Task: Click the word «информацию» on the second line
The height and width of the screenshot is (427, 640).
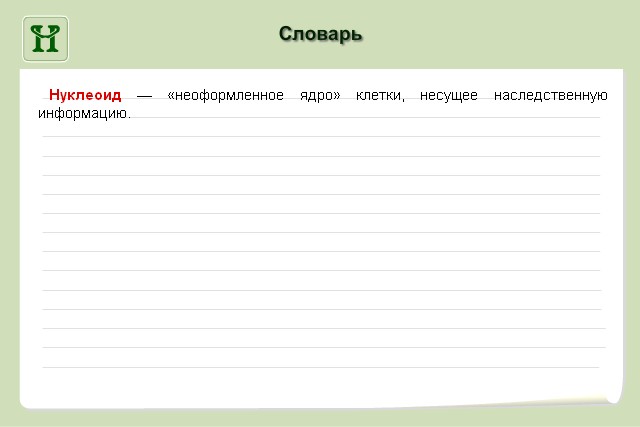Action: (84, 113)
